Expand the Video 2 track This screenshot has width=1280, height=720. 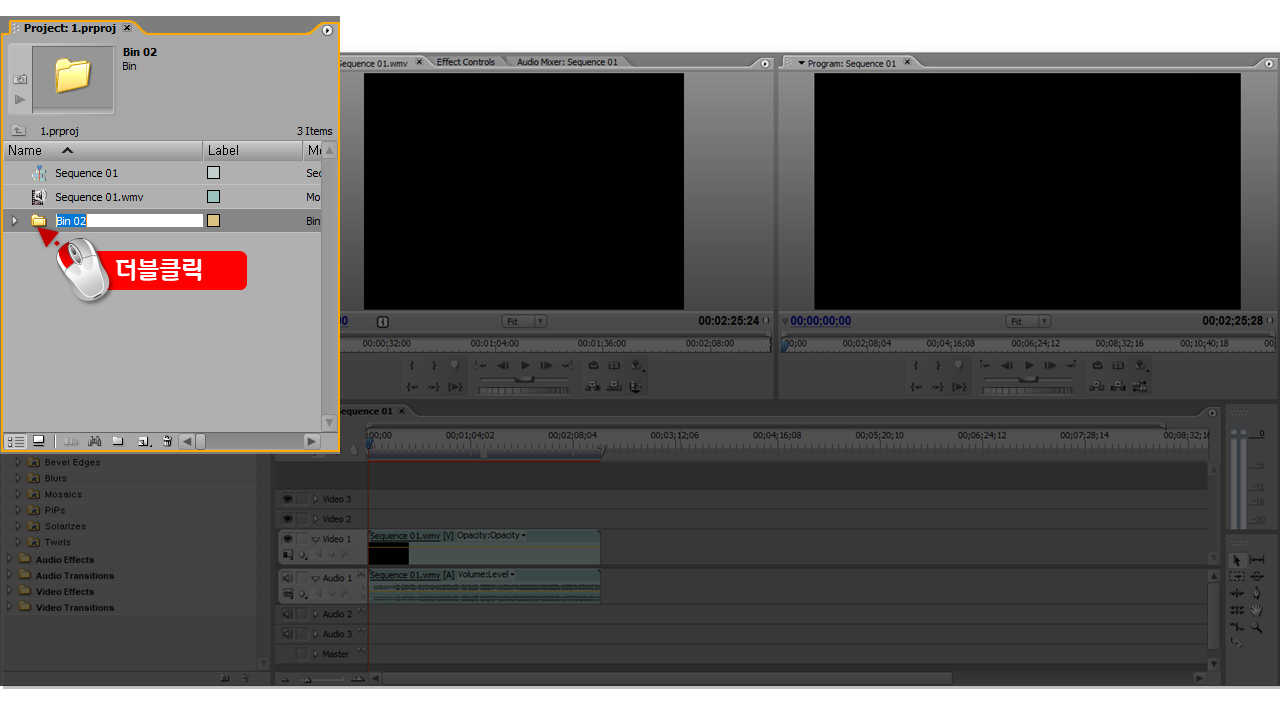click(x=316, y=519)
